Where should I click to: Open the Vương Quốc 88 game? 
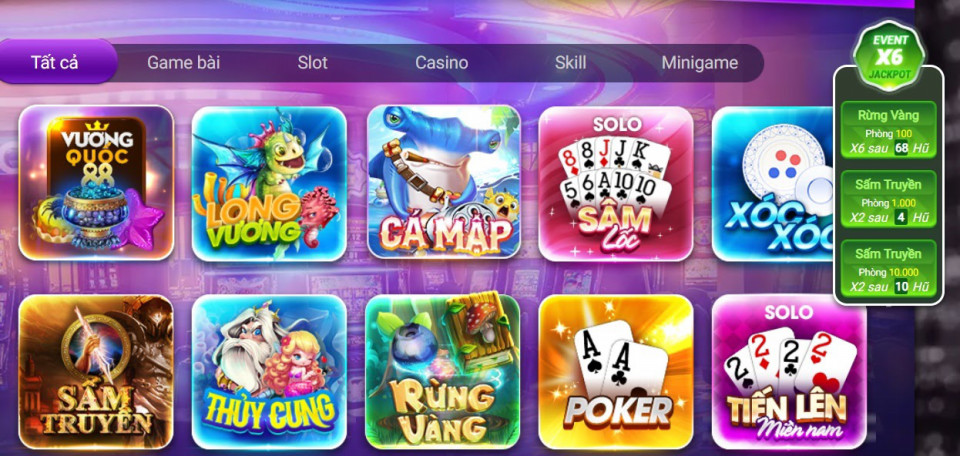(x=96, y=183)
